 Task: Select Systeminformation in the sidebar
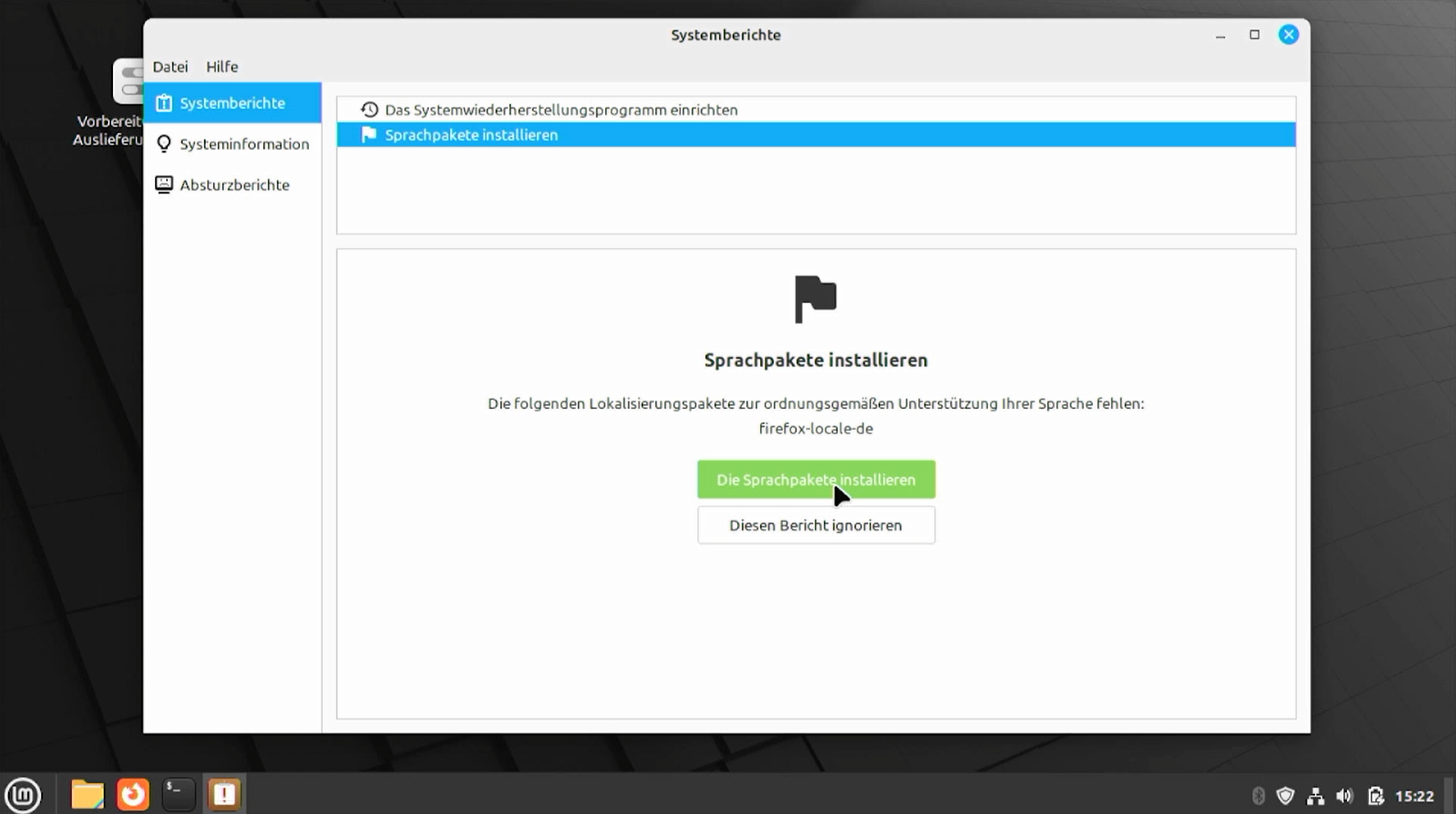point(244,144)
